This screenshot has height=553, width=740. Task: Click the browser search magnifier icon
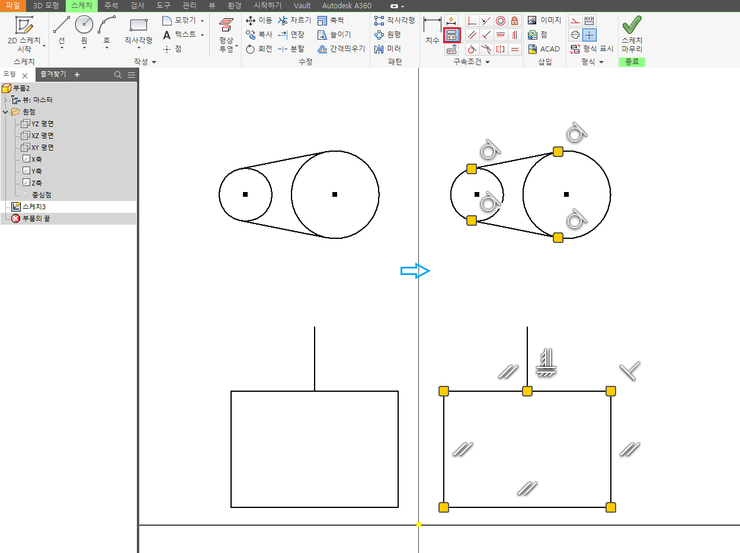(117, 75)
